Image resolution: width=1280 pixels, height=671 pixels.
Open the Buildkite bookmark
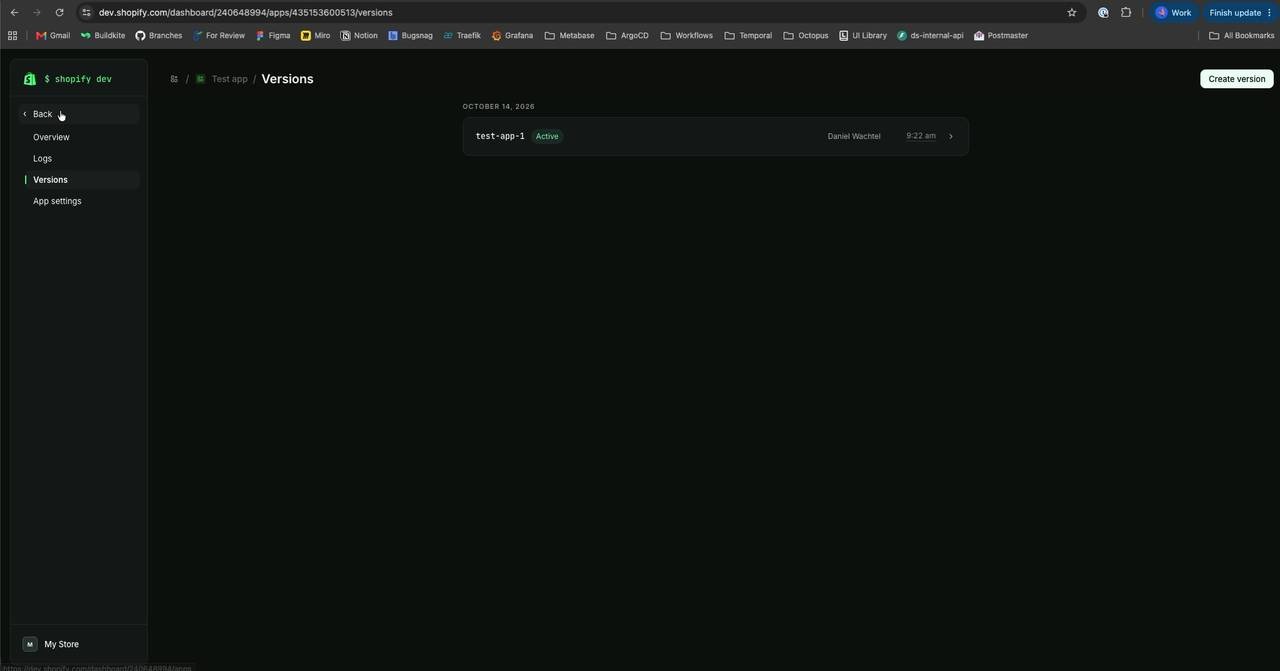103,36
